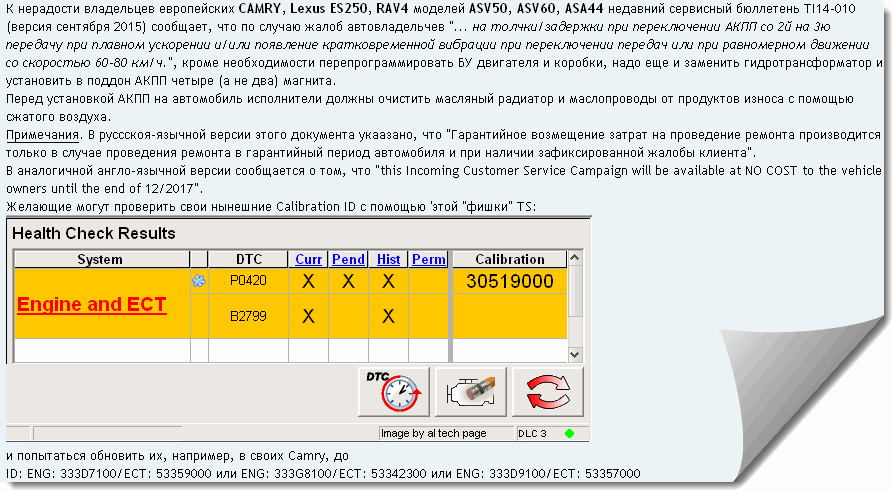Click the Health Check Results title
Viewport: 893px width, 491px height.
coord(94,233)
